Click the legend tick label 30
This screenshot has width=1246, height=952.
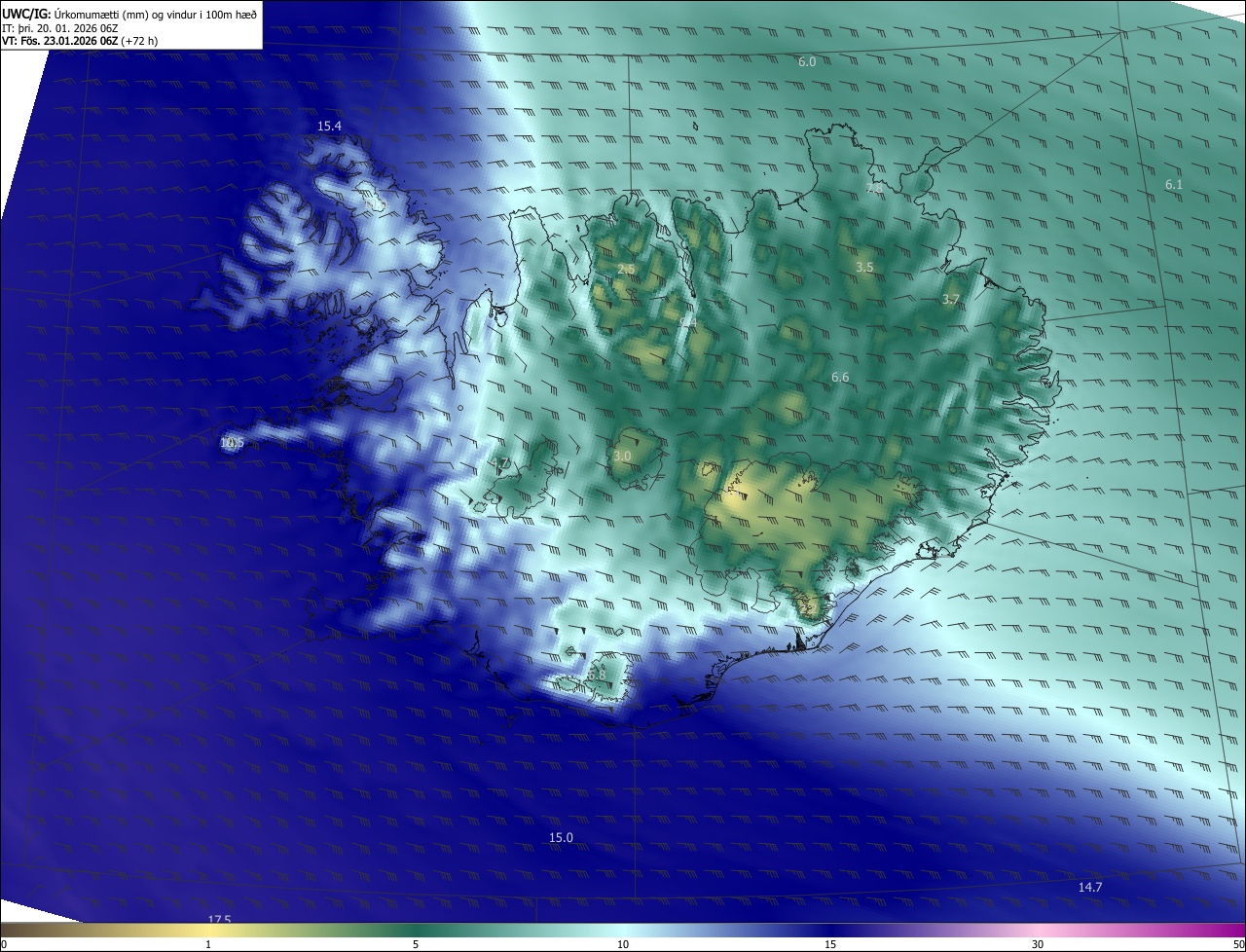1038,945
